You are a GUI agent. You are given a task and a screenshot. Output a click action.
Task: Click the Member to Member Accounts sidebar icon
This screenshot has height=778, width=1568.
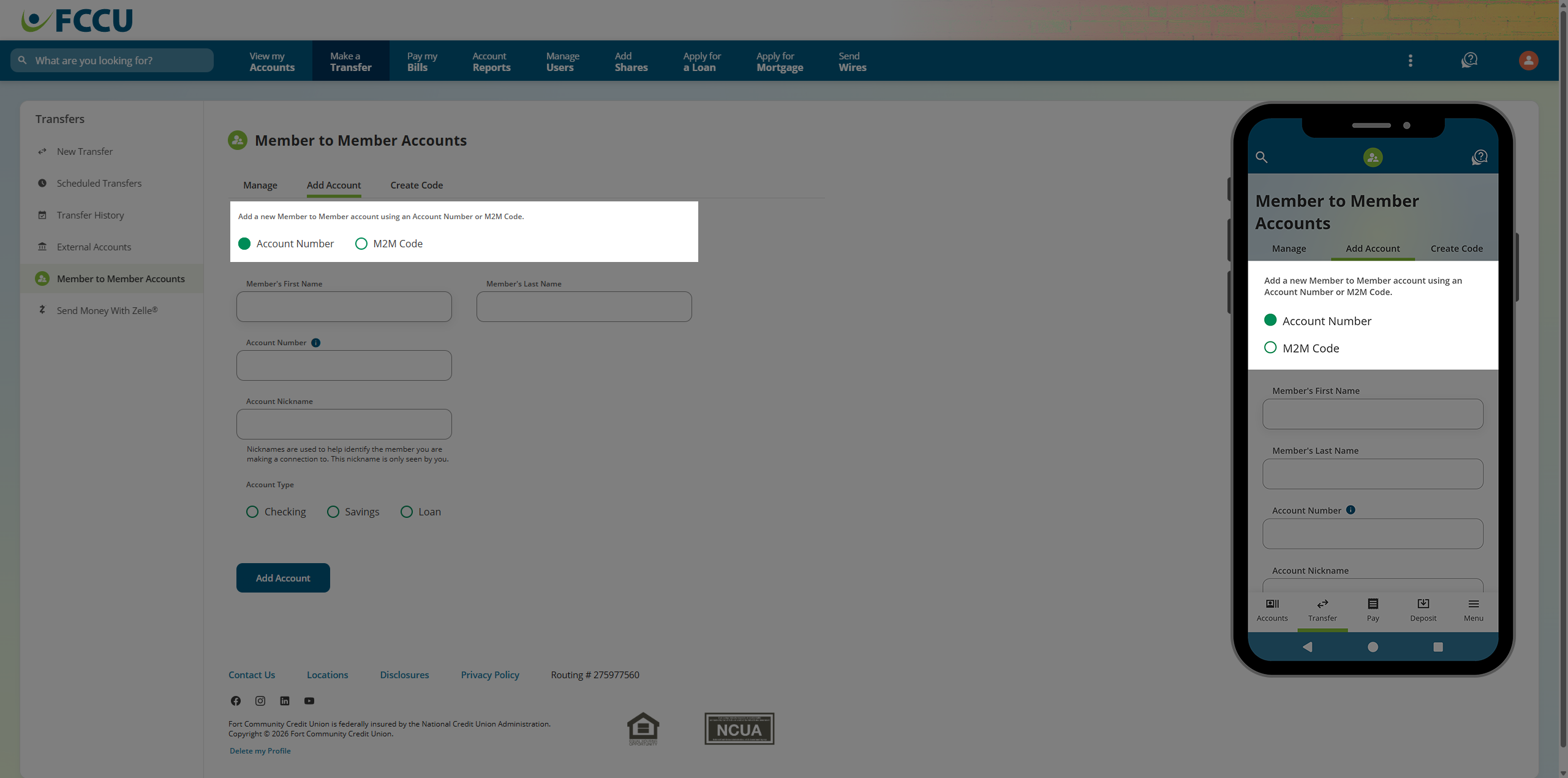pos(42,279)
